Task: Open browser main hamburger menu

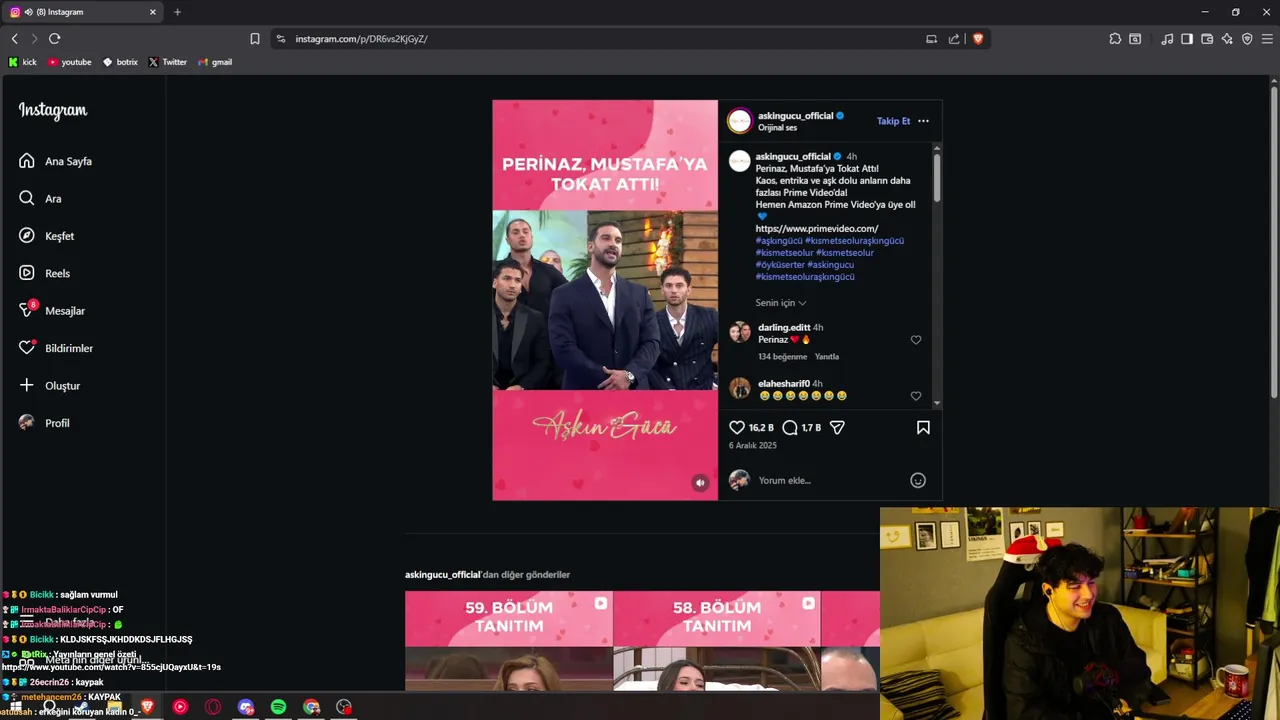Action: (1268, 39)
